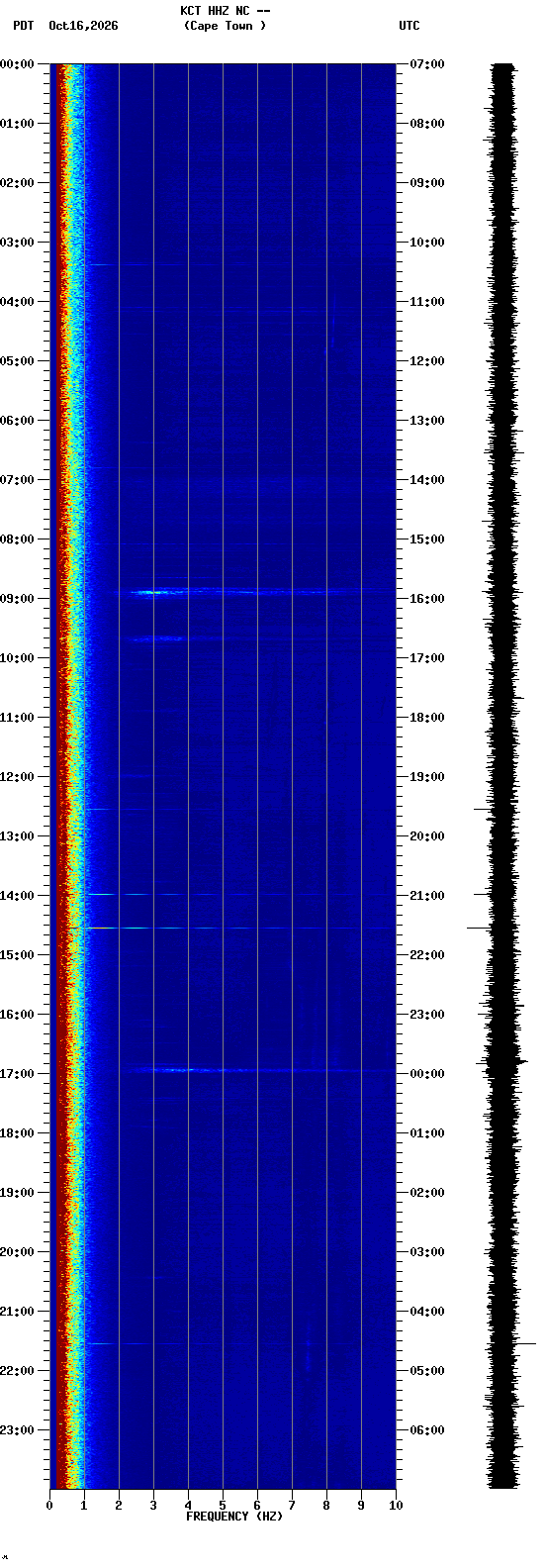546x1568 pixels.
Task: Click the 'PDT' timezone label
Action: 23,26
